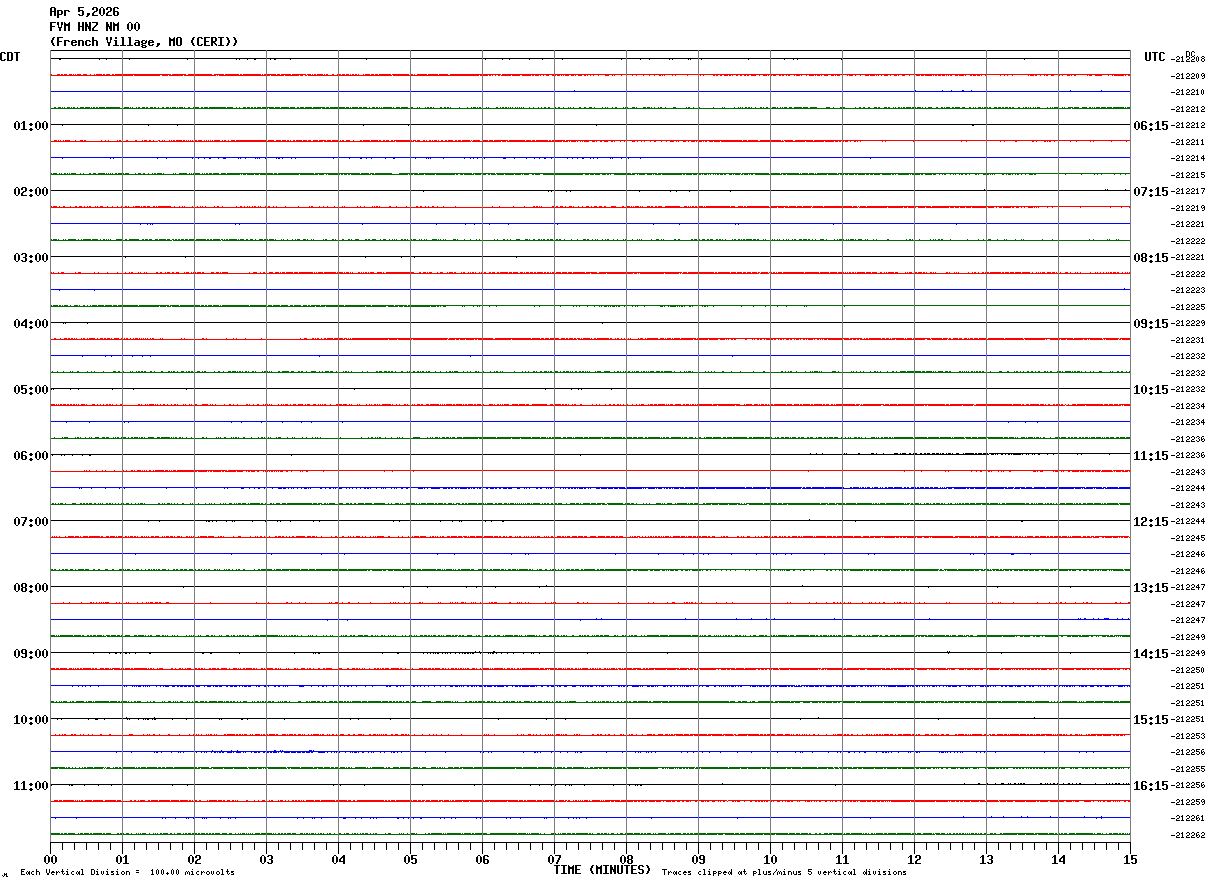Select the DC offset value -212229
Screen dimensions: 1210x886
(x=1188, y=324)
